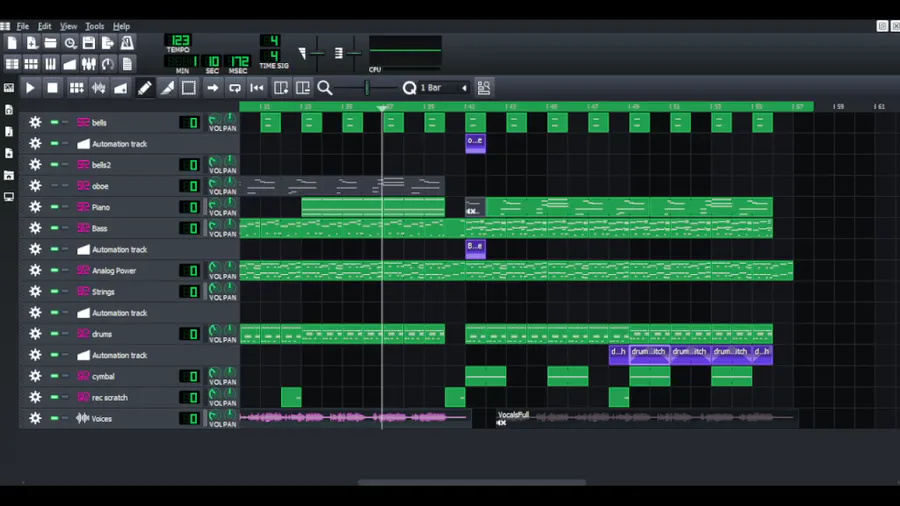The width and height of the screenshot is (900, 506).
Task: Open the Tools menu
Action: tap(95, 26)
